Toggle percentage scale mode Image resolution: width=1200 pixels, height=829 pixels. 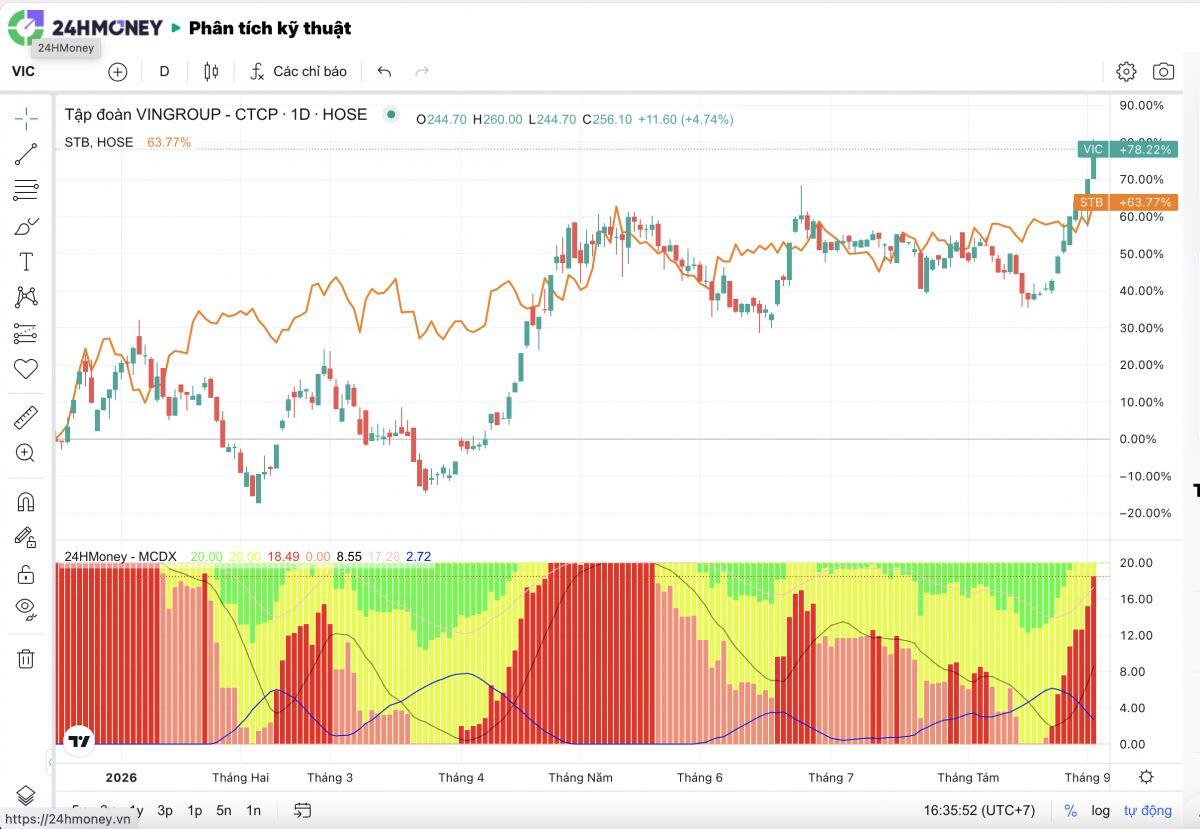[1070, 810]
